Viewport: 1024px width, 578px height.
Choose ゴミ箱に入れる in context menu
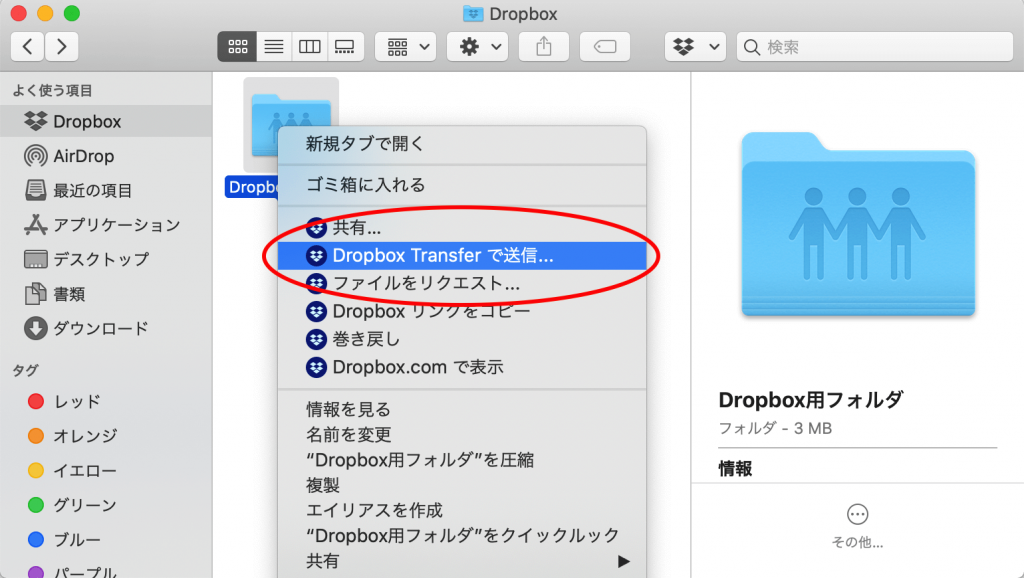[462, 185]
